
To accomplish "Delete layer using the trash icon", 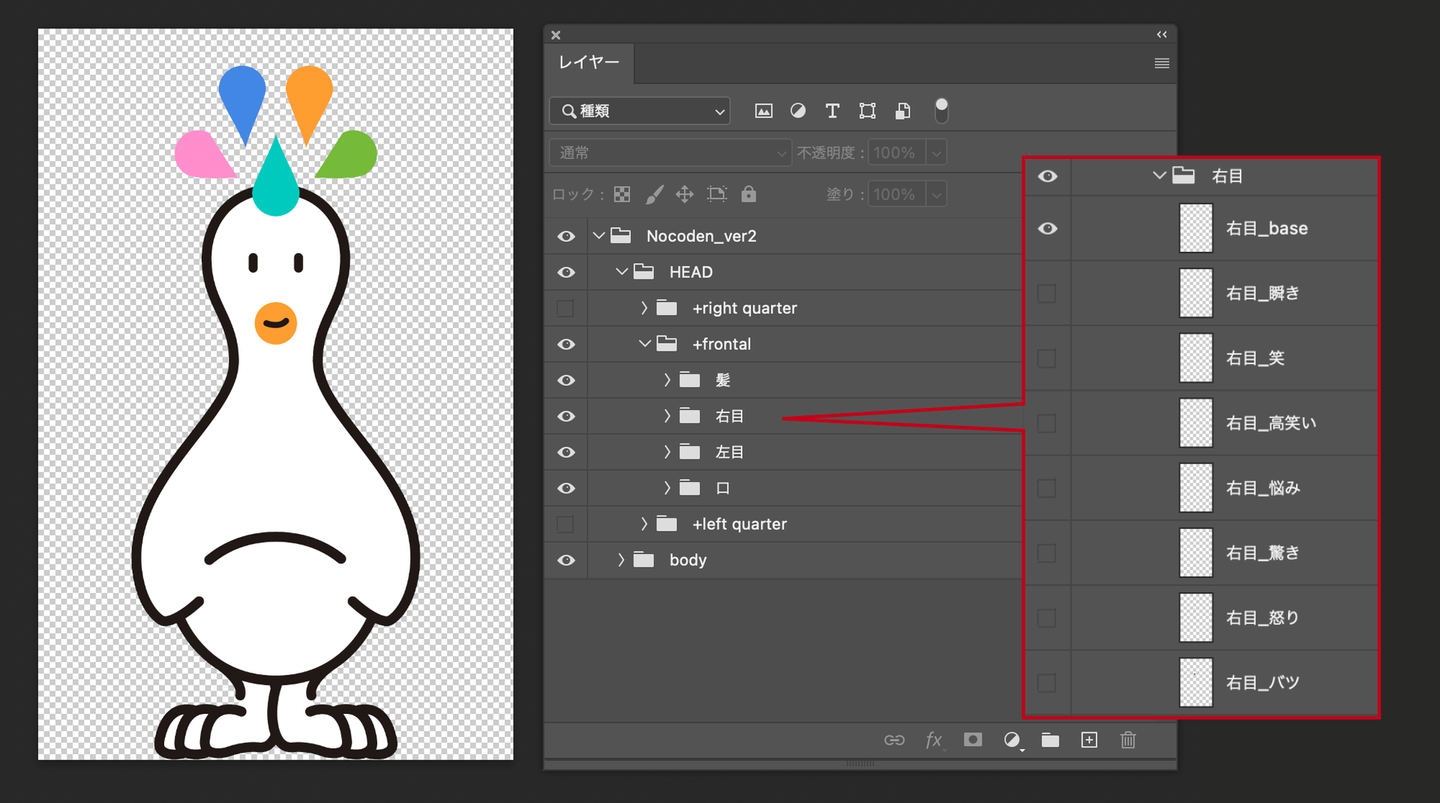I will (1128, 740).
